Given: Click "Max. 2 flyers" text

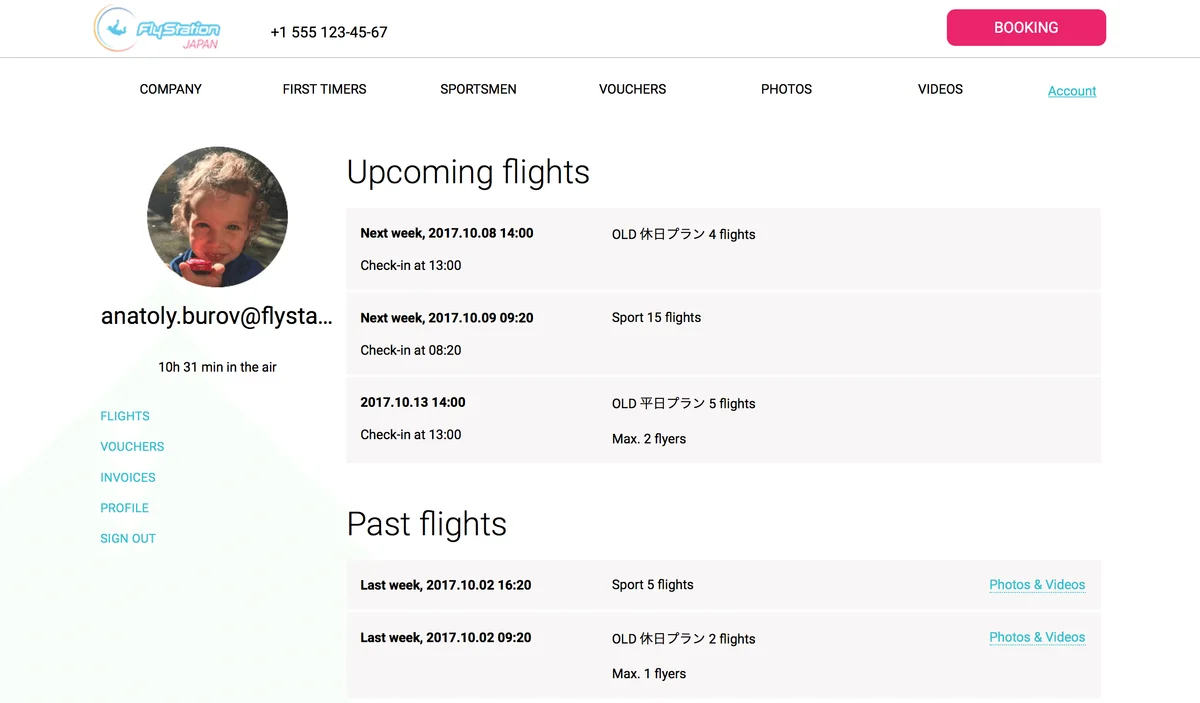Looking at the screenshot, I should pos(649,439).
